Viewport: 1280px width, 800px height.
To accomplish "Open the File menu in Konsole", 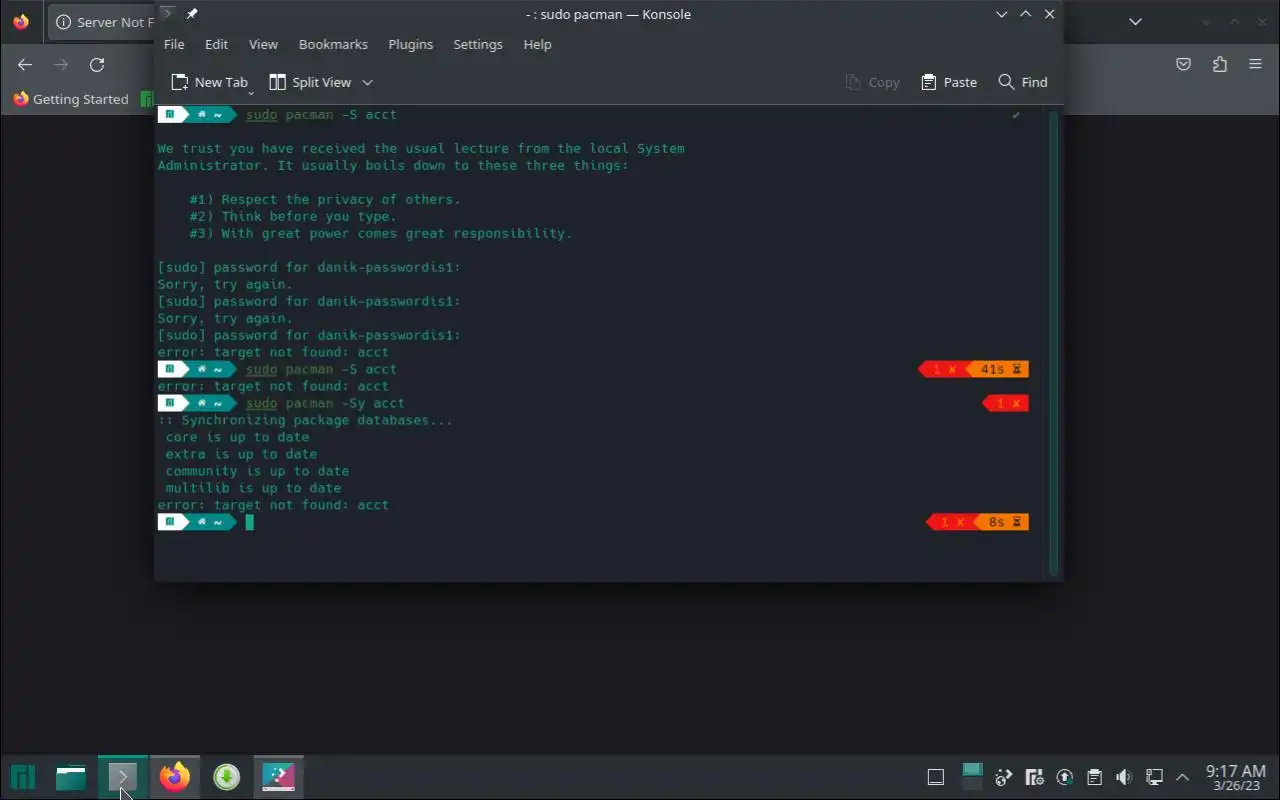I will pos(174,44).
